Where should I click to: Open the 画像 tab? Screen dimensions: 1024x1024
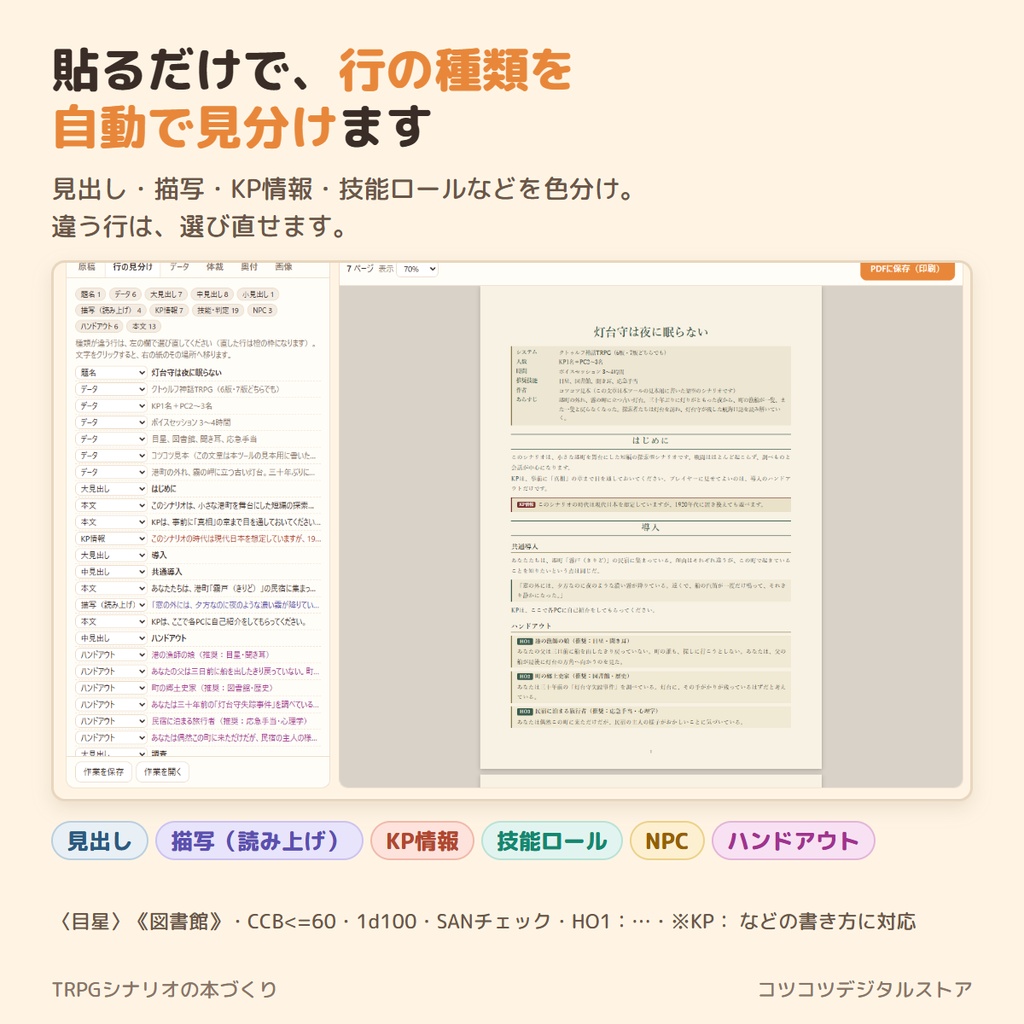click(x=284, y=266)
